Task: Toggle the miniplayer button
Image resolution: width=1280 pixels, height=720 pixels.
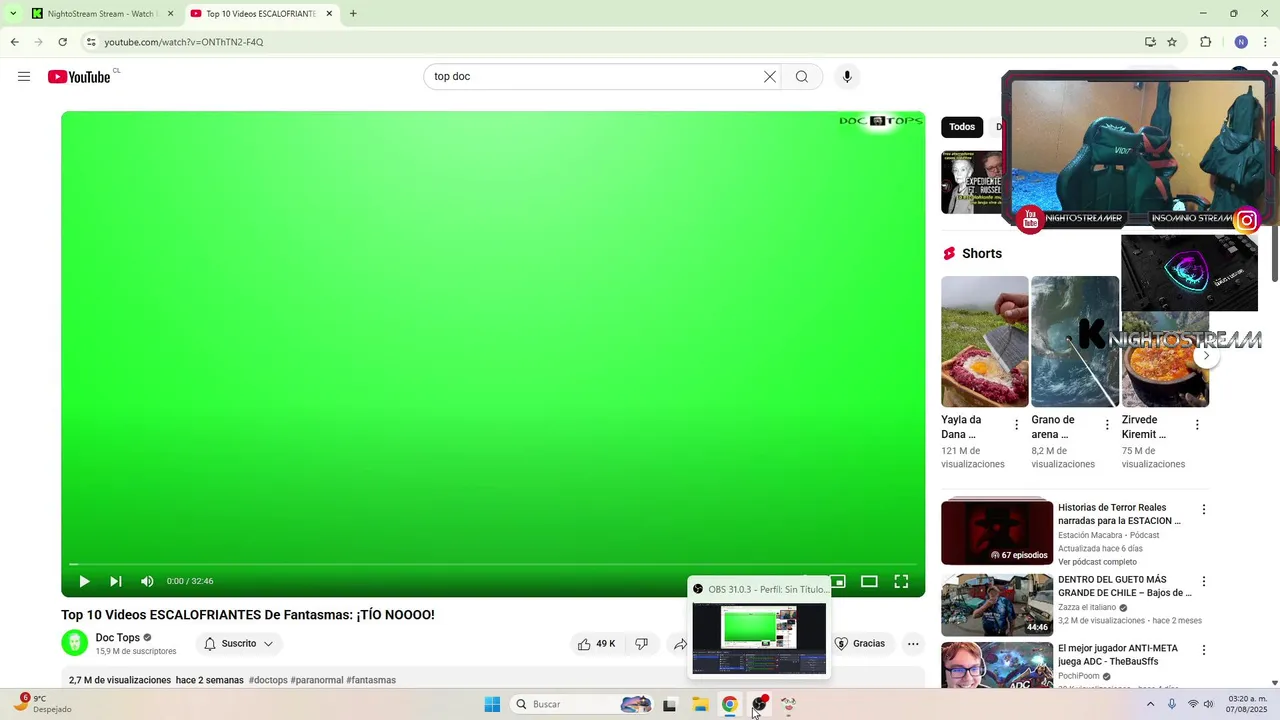Action: coord(838,581)
